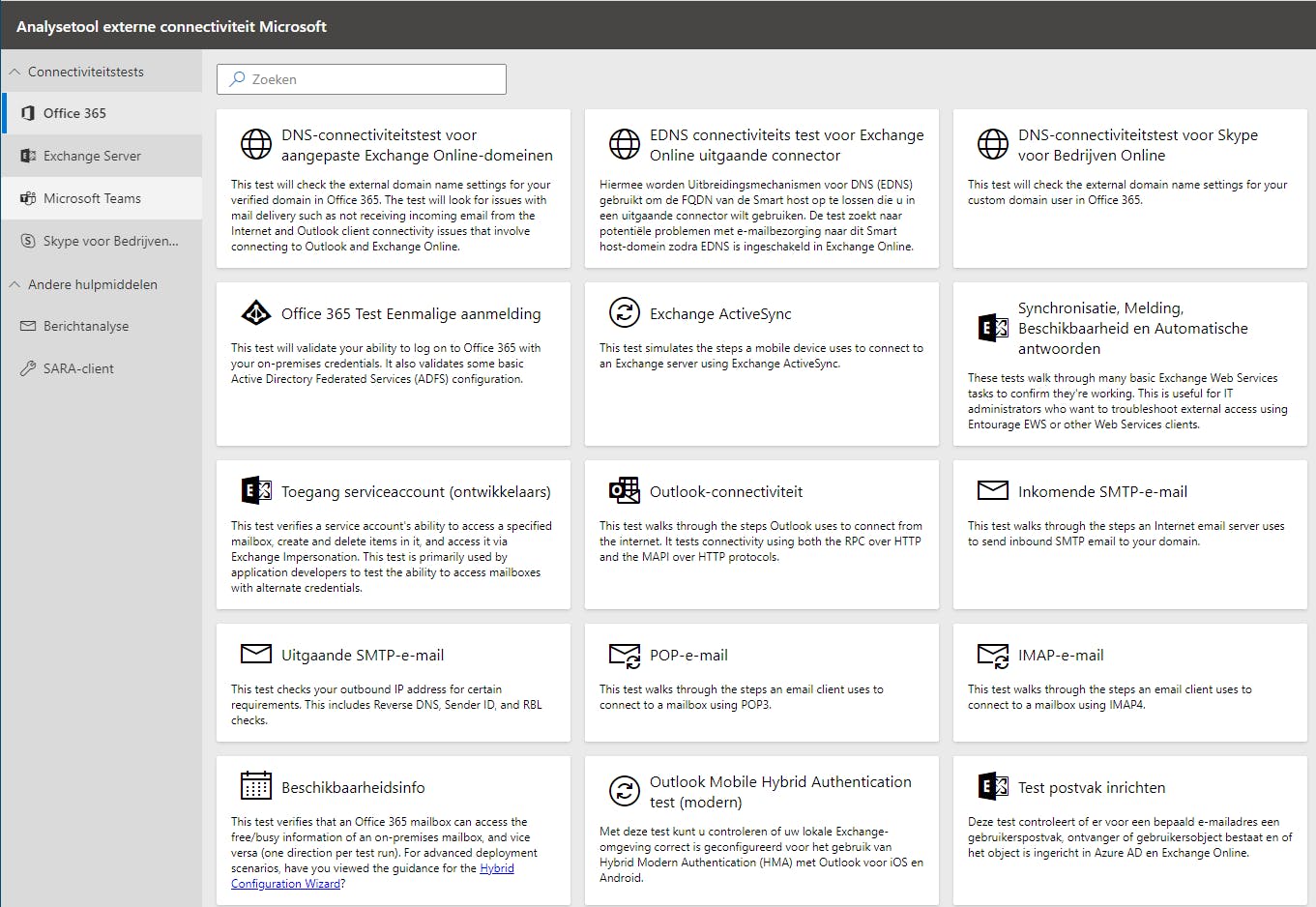Select Skype voor Bedrijven in the sidebar
1316x907 pixels.
point(102,241)
